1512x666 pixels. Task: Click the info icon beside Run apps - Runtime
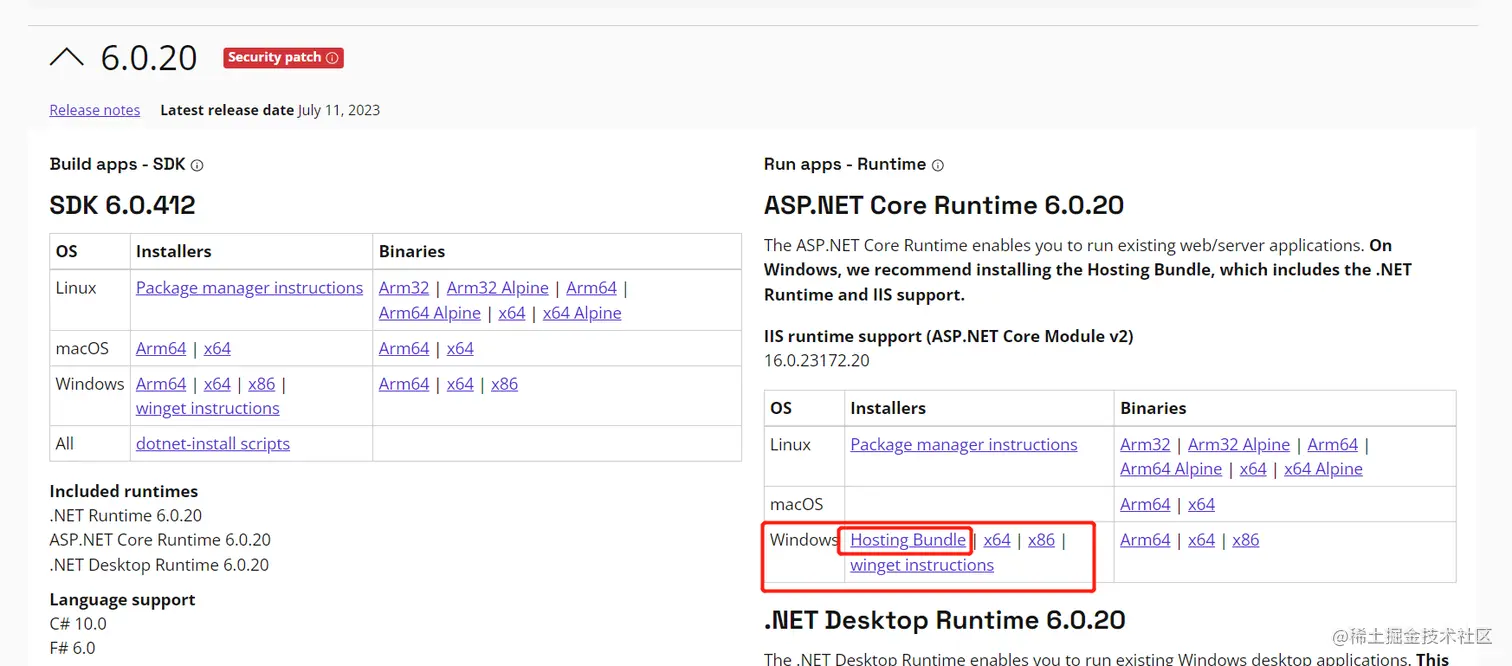[x=937, y=165]
